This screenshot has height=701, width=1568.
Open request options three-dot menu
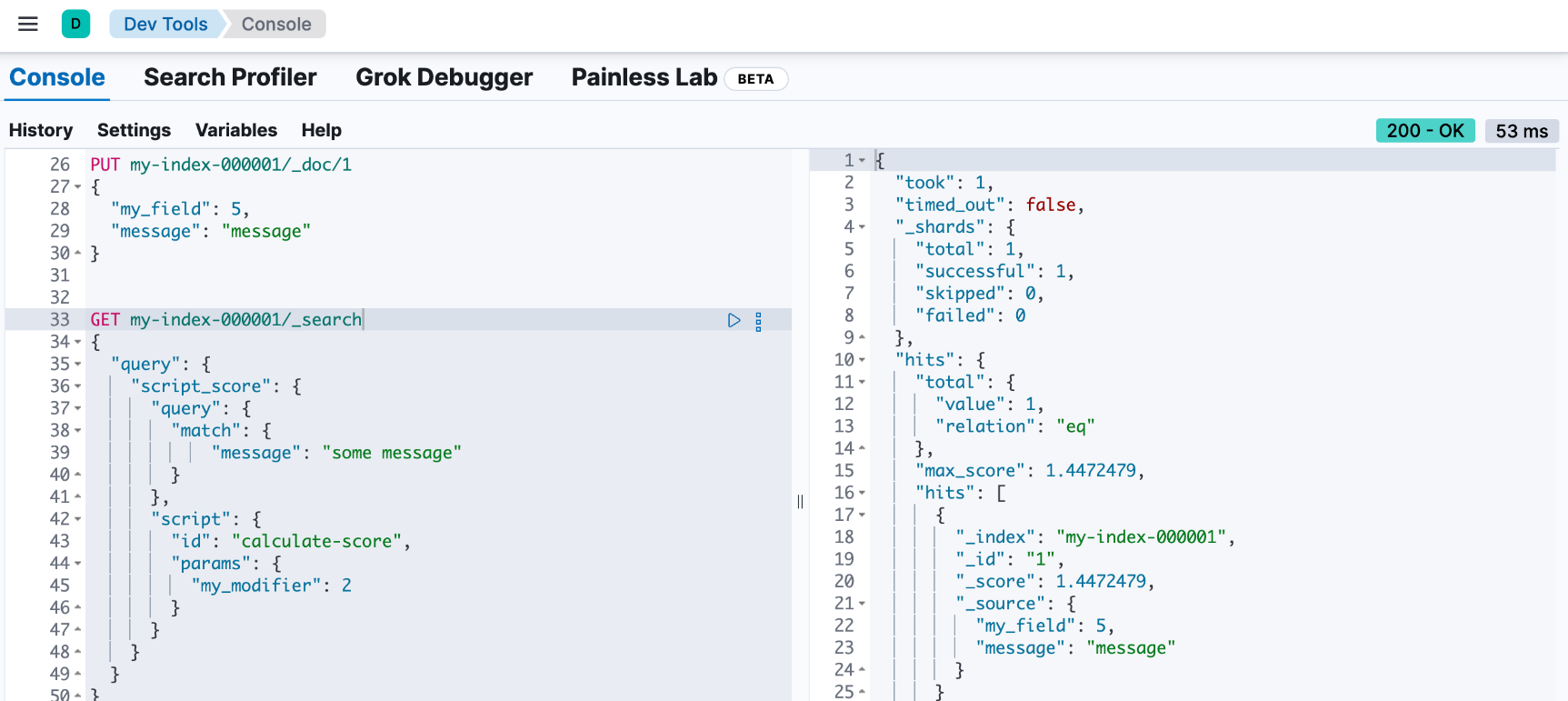pos(758,321)
